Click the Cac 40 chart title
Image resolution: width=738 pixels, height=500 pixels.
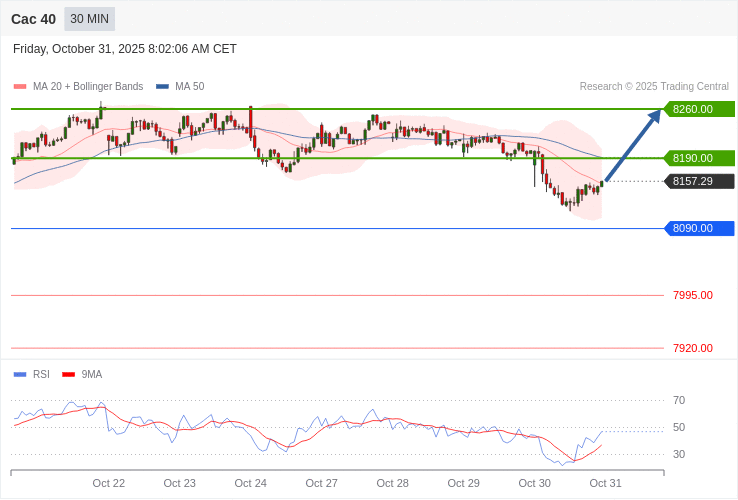point(34,19)
